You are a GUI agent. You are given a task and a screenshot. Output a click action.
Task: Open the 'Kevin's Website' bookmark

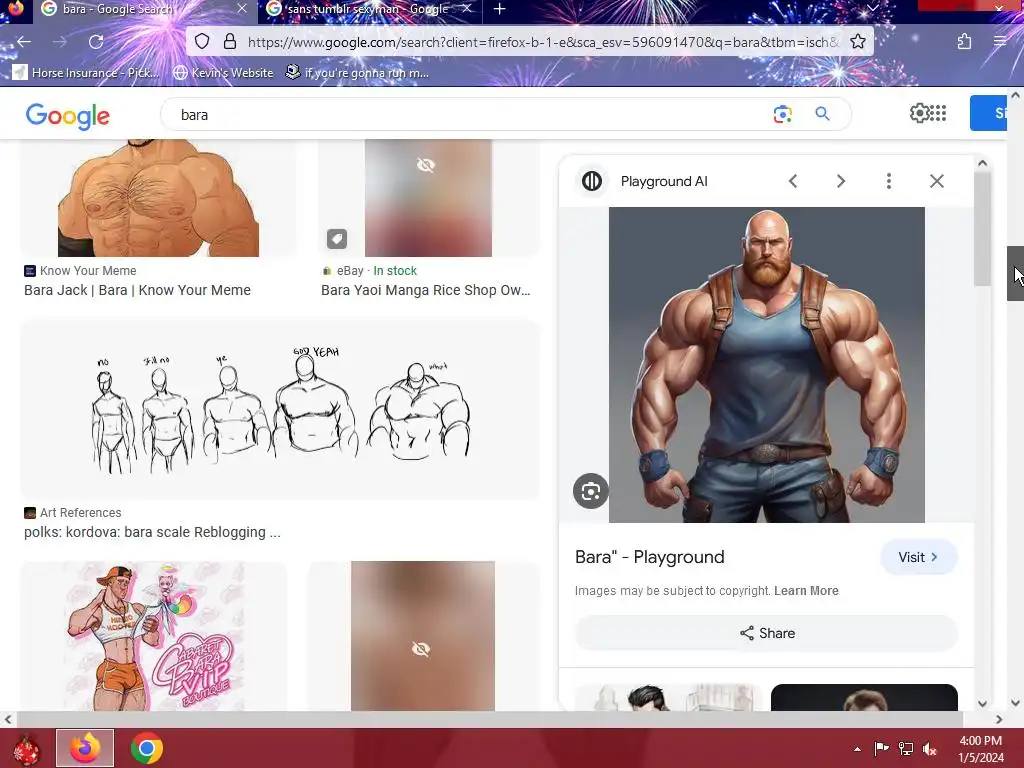click(x=223, y=72)
